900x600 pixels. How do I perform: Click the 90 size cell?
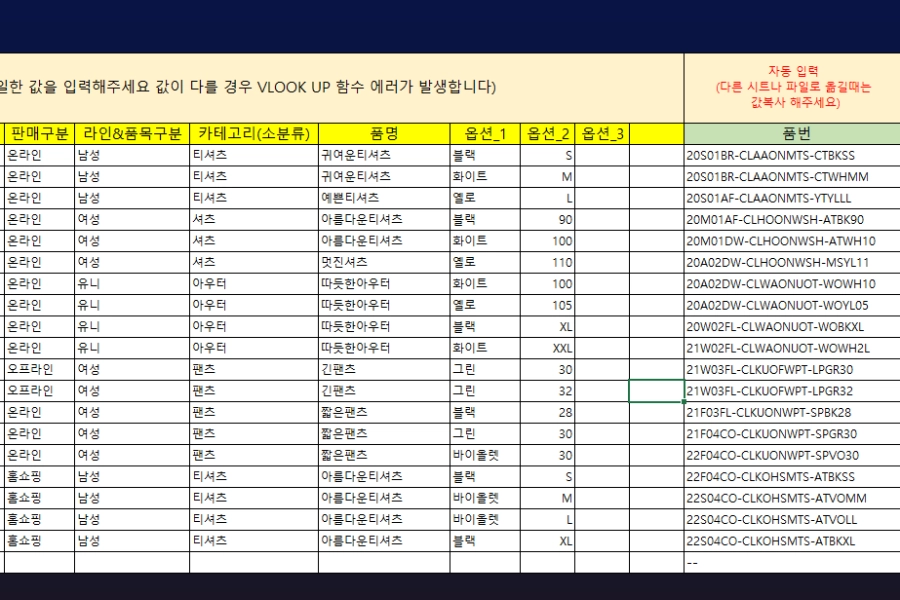[548, 219]
